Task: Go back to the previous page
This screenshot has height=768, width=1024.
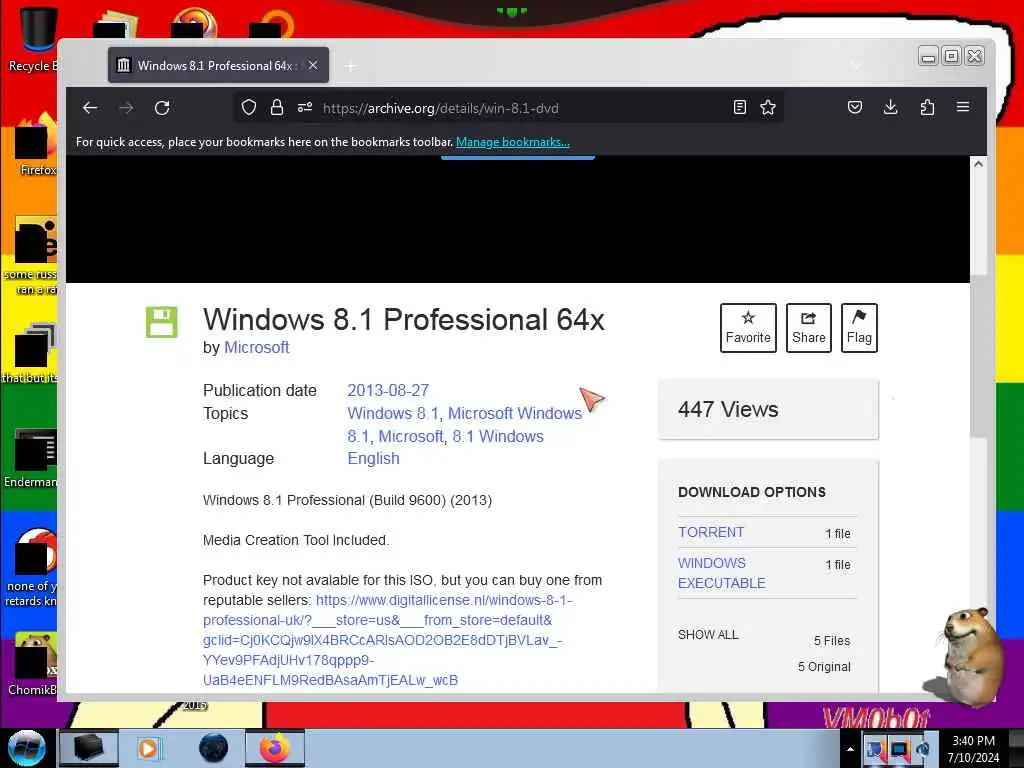Action: pyautogui.click(x=89, y=108)
